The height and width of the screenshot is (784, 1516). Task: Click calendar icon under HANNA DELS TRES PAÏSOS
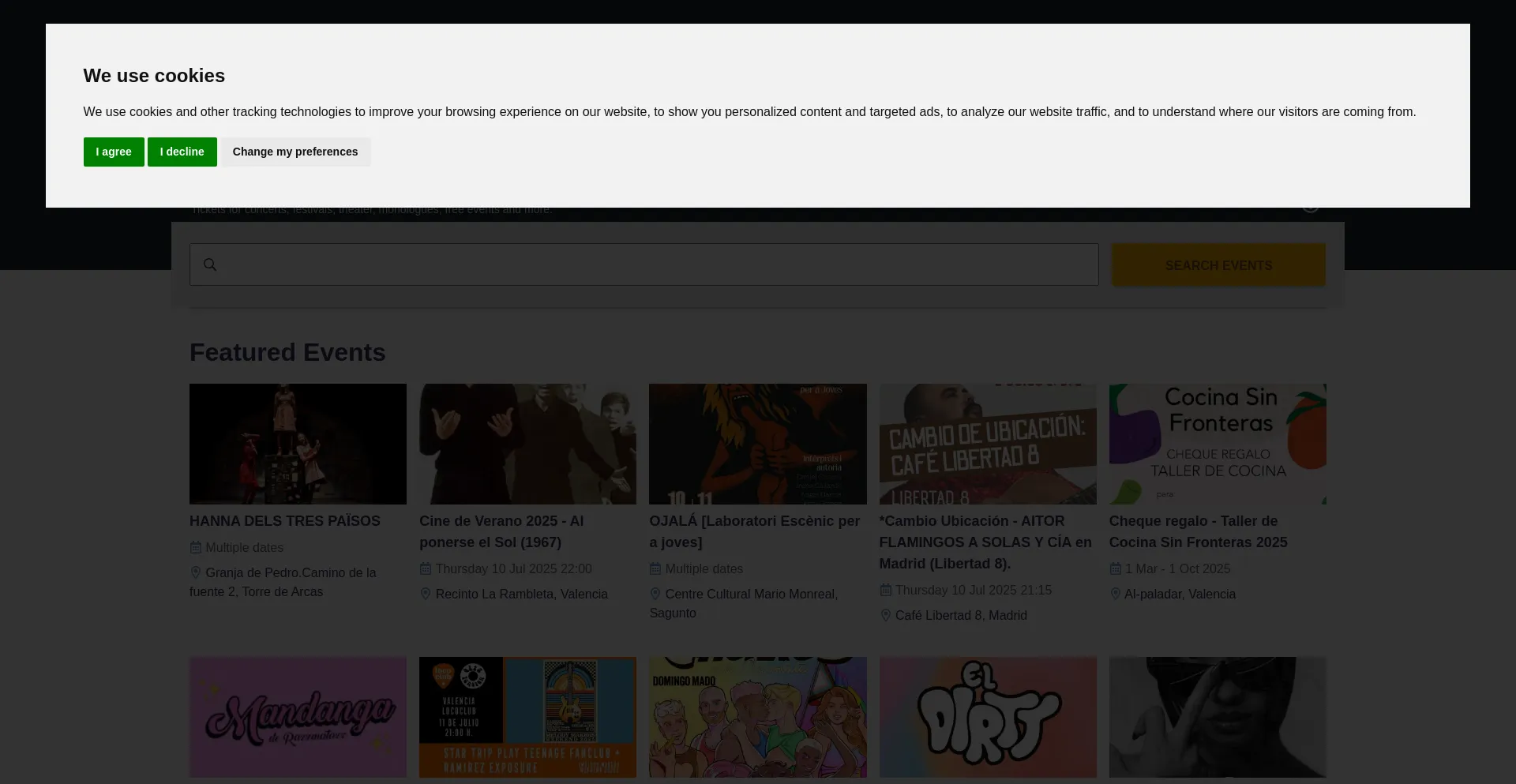(196, 547)
